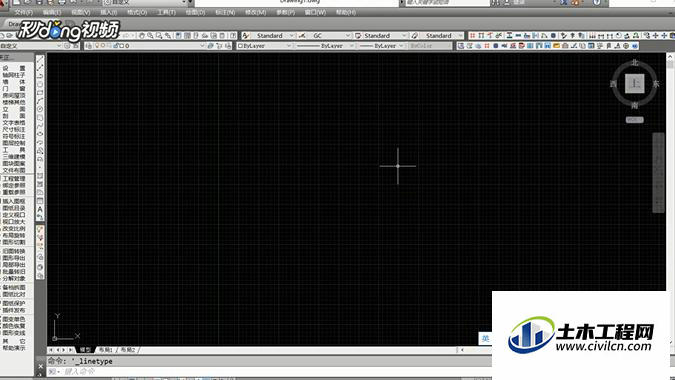Click 旧图转换 in the left panel
Viewport: 675px width, 380px height.
[x=14, y=251]
